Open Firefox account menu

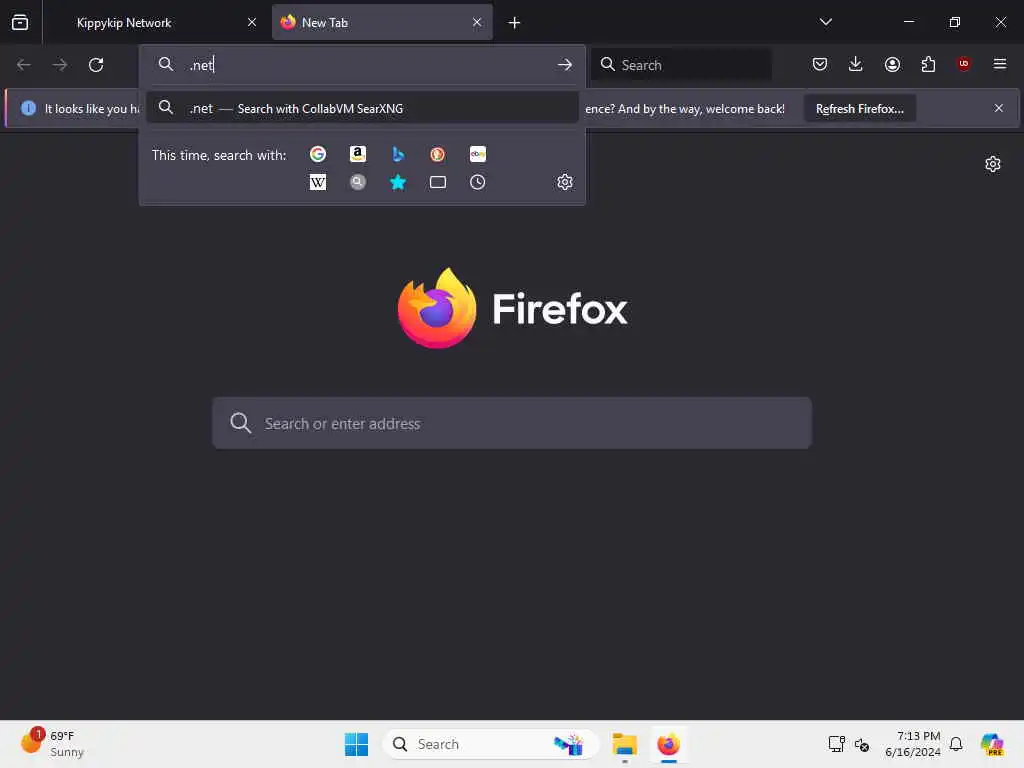pyautogui.click(x=892, y=64)
